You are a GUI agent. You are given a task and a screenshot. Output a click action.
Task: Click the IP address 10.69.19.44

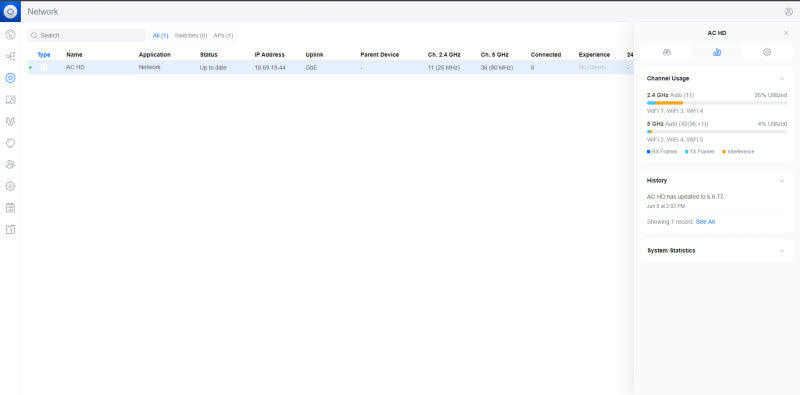[x=270, y=67]
